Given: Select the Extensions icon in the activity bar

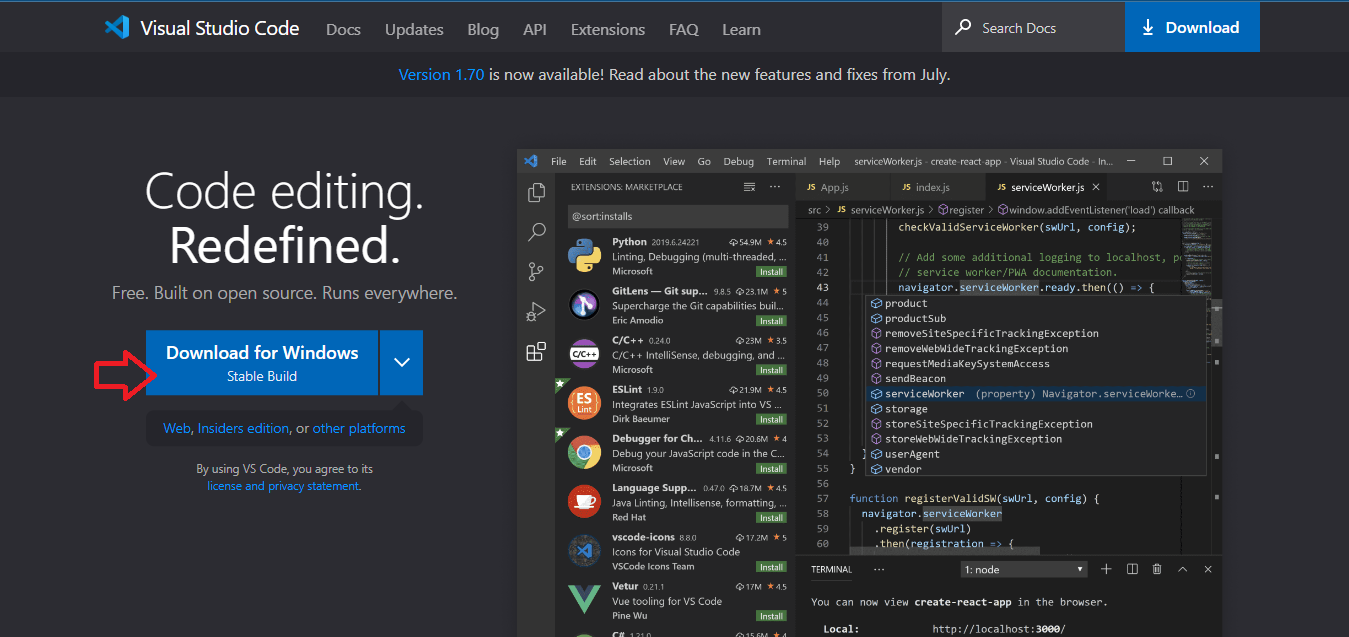Looking at the screenshot, I should 537,351.
